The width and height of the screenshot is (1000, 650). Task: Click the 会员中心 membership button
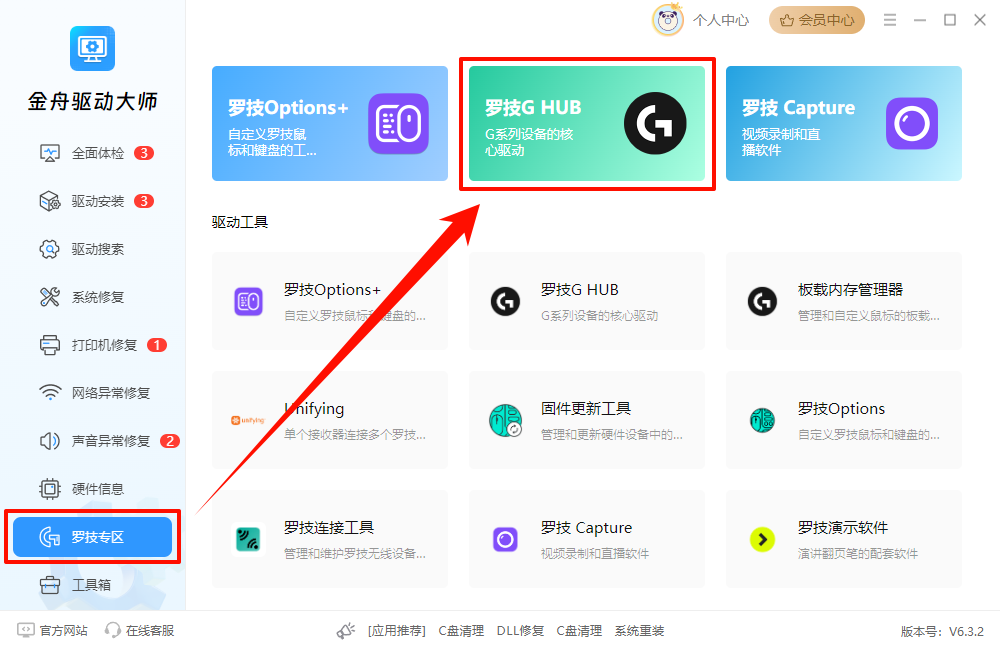click(816, 19)
